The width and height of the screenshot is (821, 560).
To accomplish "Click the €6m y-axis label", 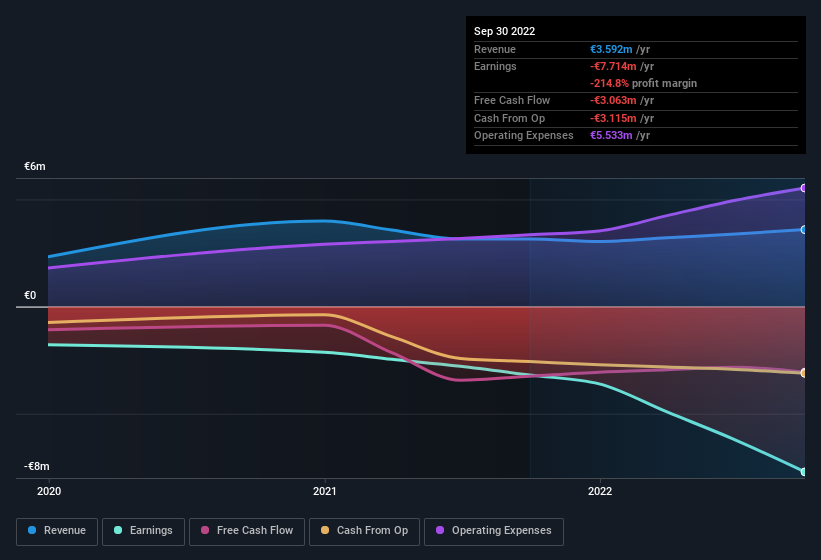I will coord(35,166).
